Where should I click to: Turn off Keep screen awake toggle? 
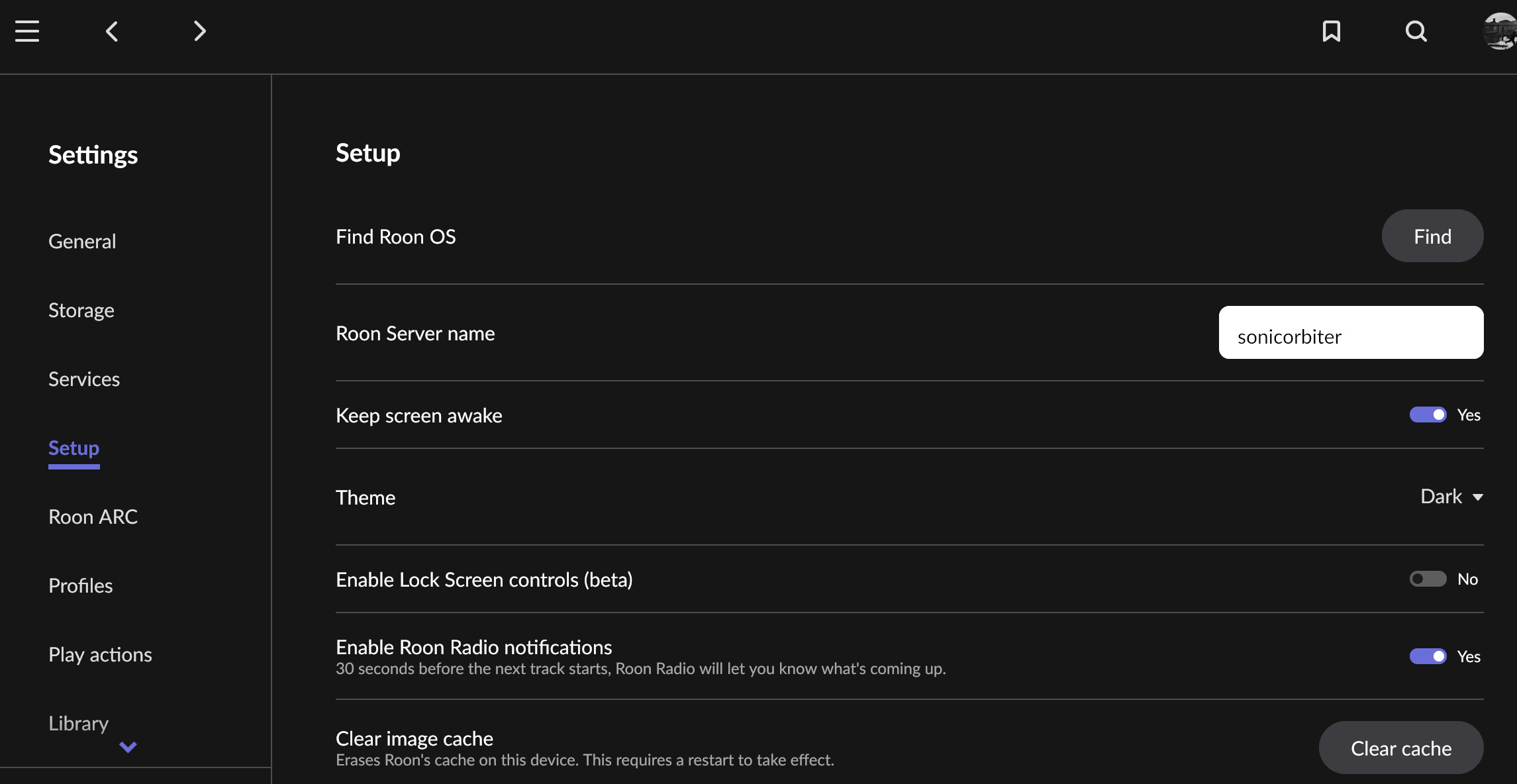[1428, 415]
